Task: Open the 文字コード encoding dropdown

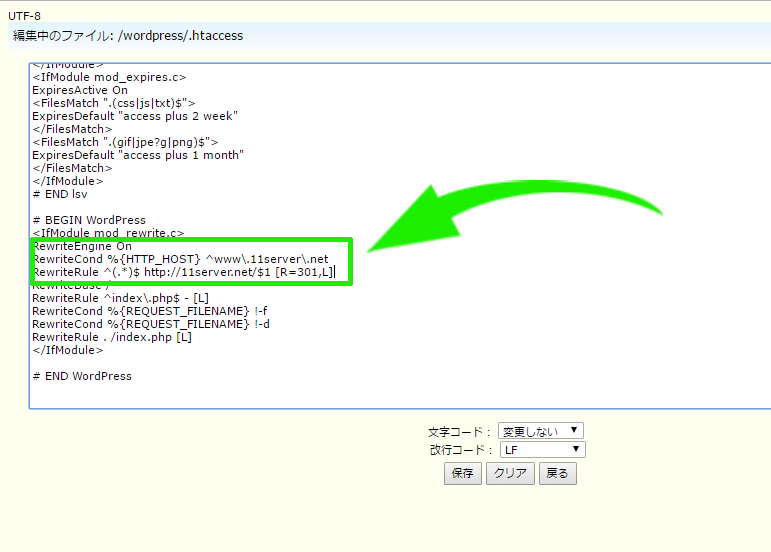Action: [x=540, y=431]
